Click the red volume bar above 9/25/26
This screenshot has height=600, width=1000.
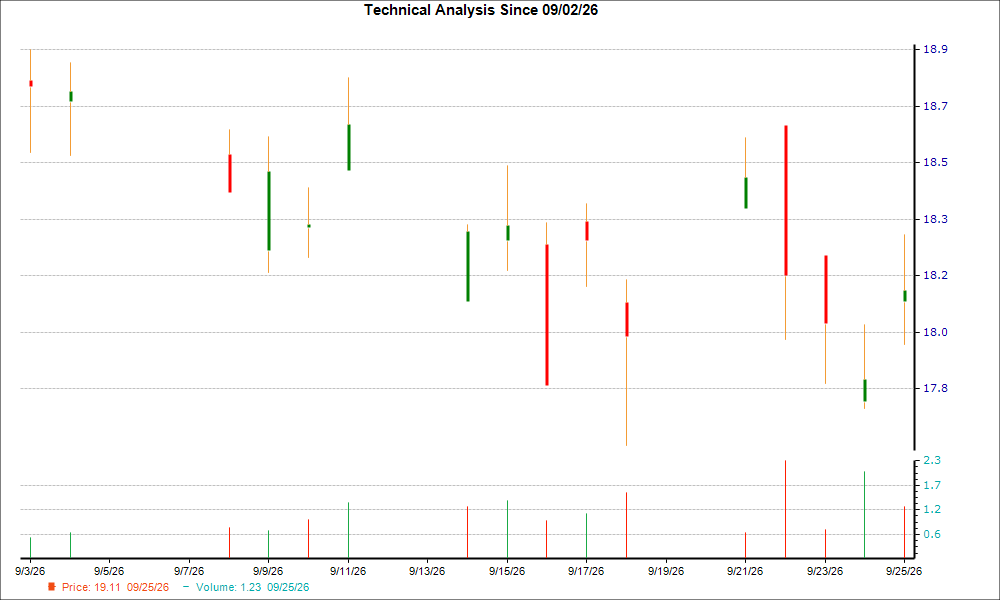coord(904,532)
